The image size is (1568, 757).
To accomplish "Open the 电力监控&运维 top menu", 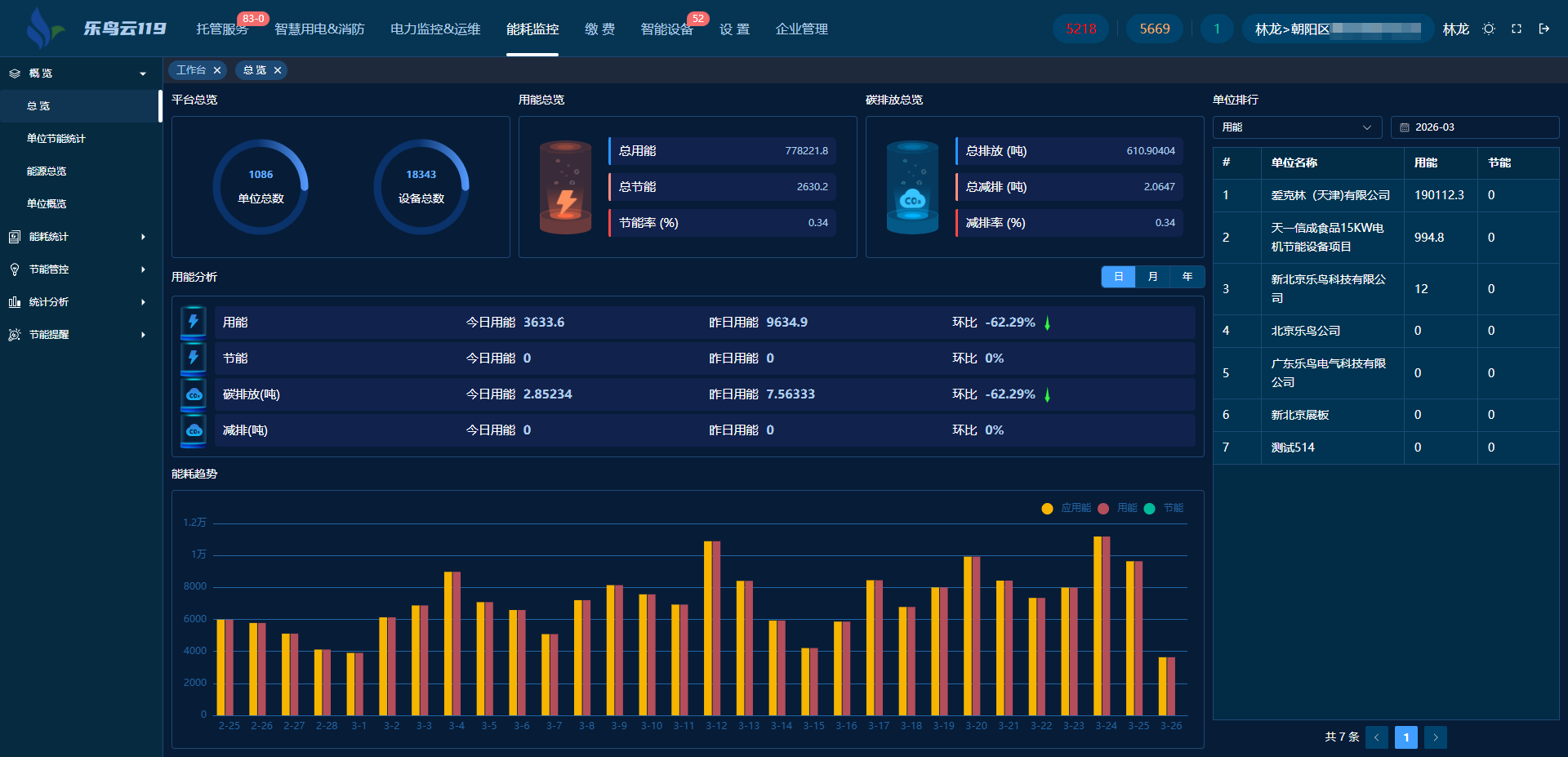I will [435, 29].
